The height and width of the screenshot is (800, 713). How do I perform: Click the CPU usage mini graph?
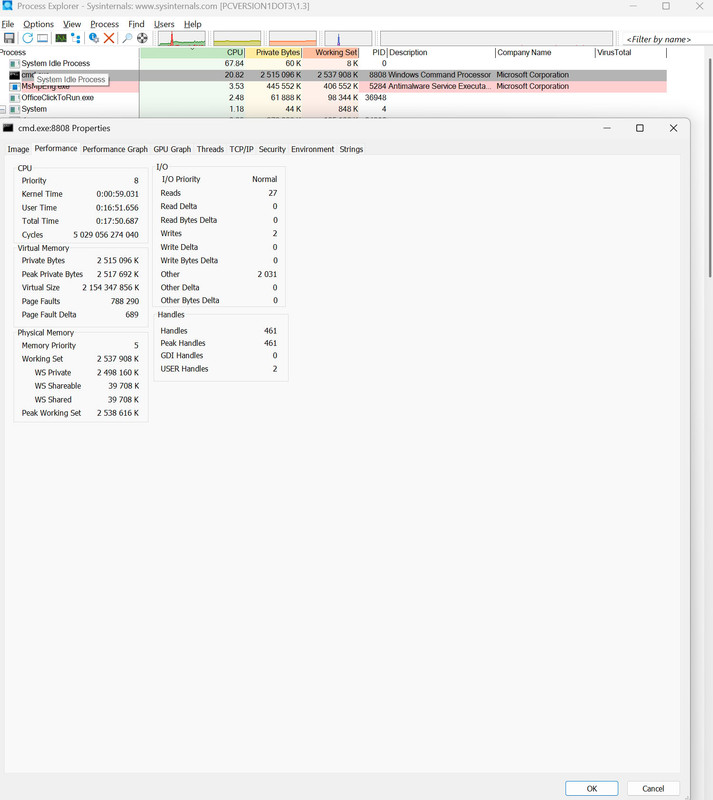click(x=182, y=39)
